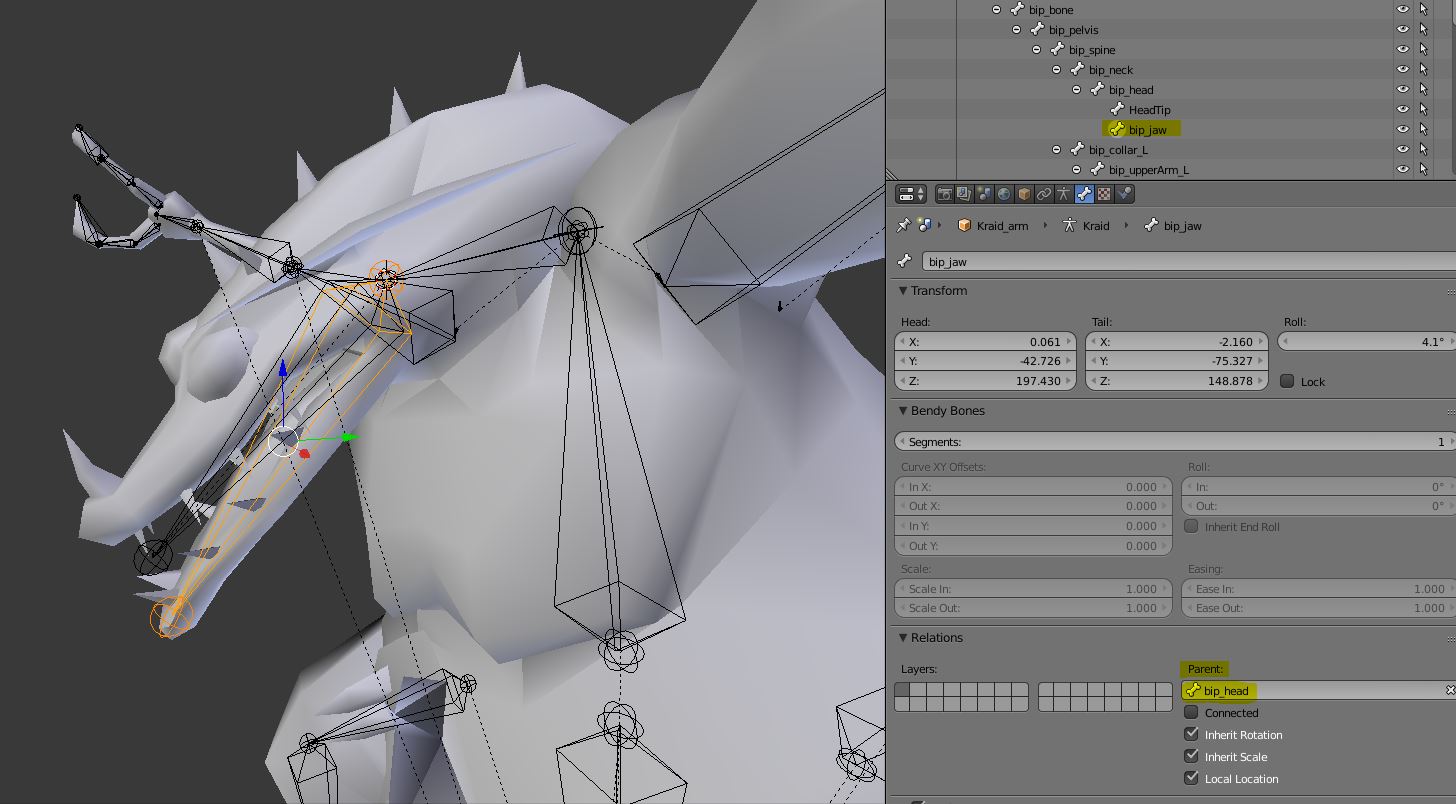Switch to the Physics properties tab
The width and height of the screenshot is (1456, 804).
point(1124,194)
